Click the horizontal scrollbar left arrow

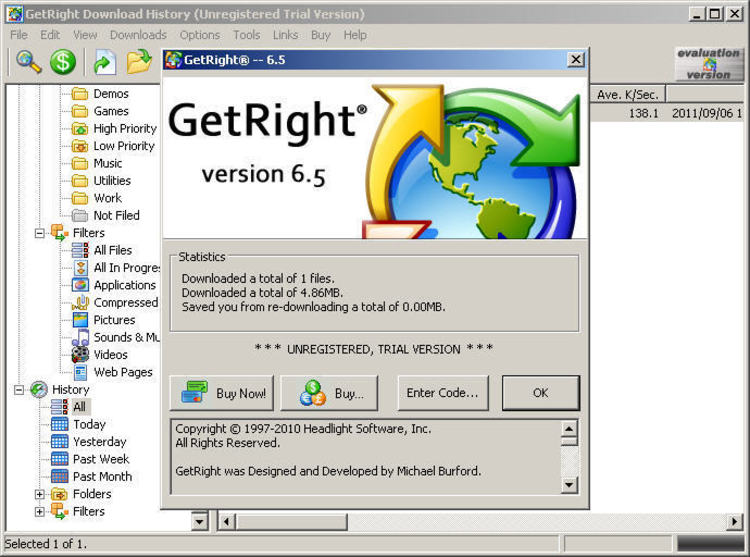[x=227, y=521]
